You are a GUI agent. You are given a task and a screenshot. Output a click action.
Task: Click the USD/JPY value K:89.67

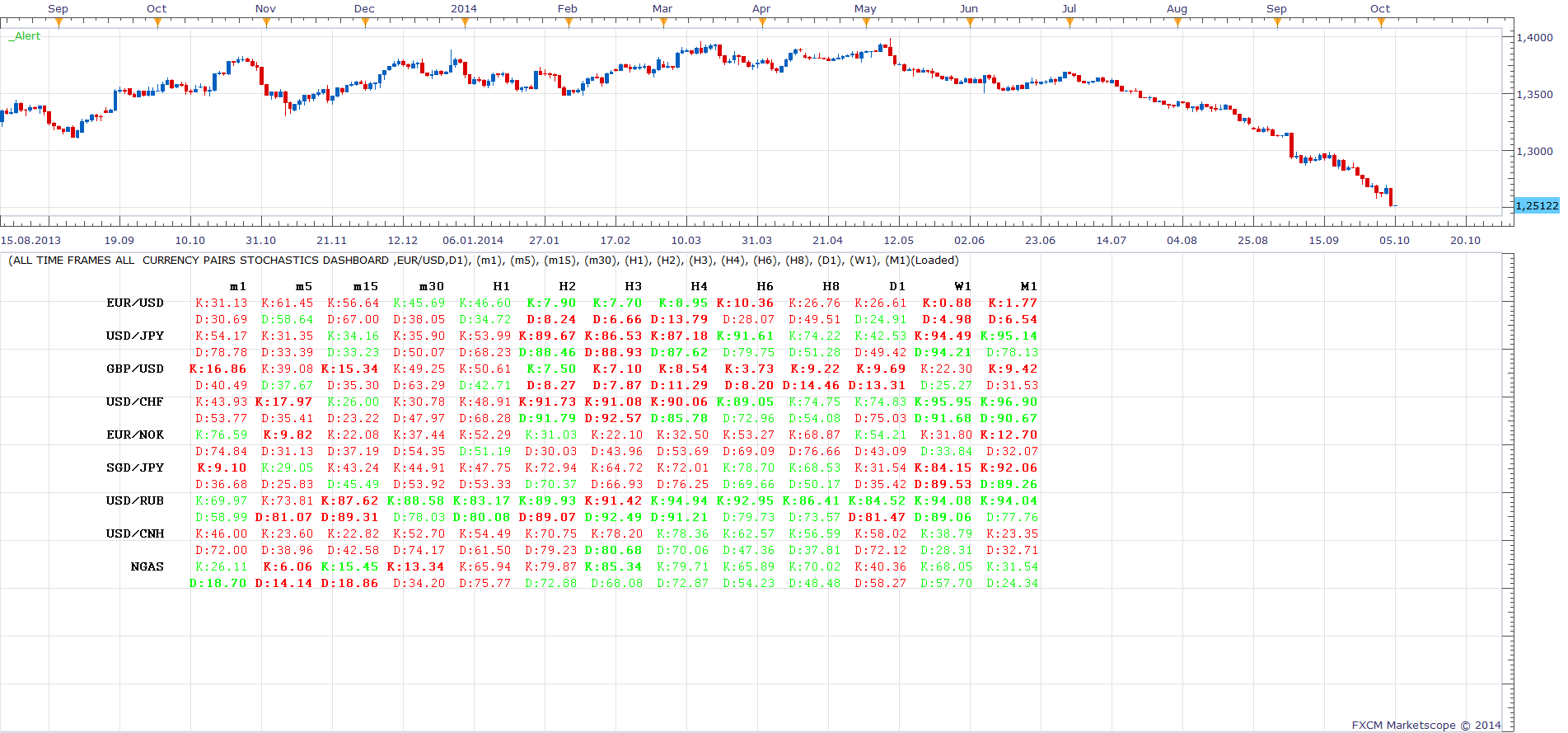pyautogui.click(x=548, y=336)
